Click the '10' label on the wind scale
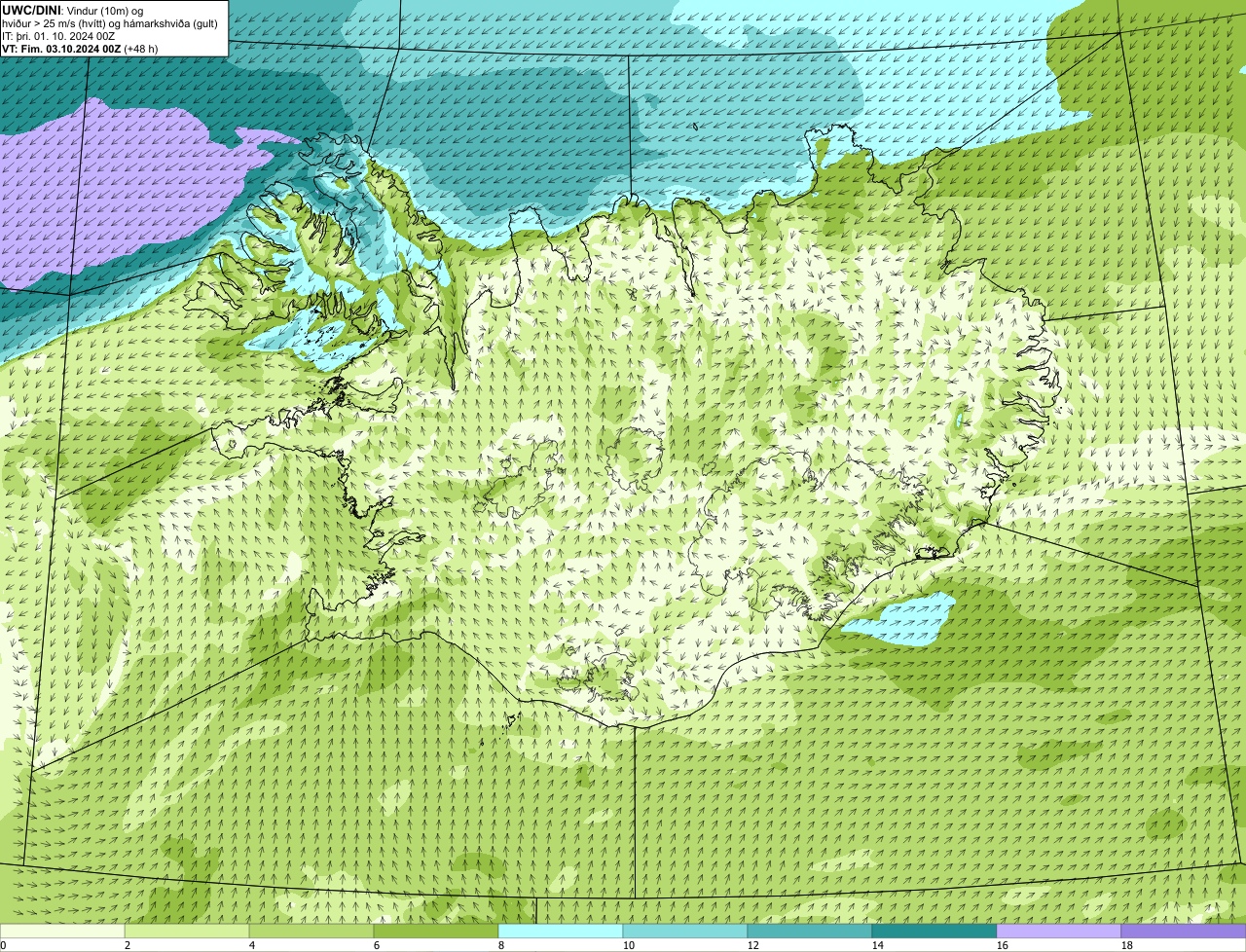Viewport: 1246px width, 952px height. pyautogui.click(x=629, y=945)
